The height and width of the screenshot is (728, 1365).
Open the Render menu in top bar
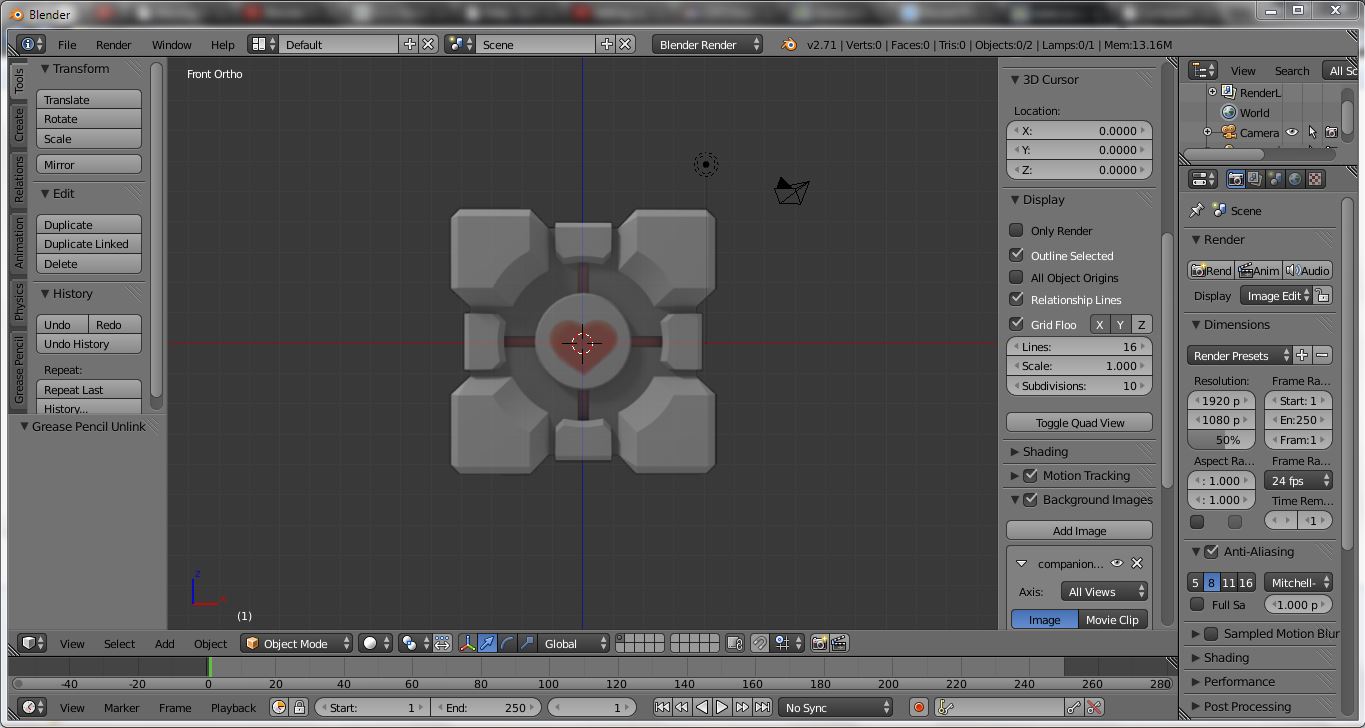coord(114,44)
